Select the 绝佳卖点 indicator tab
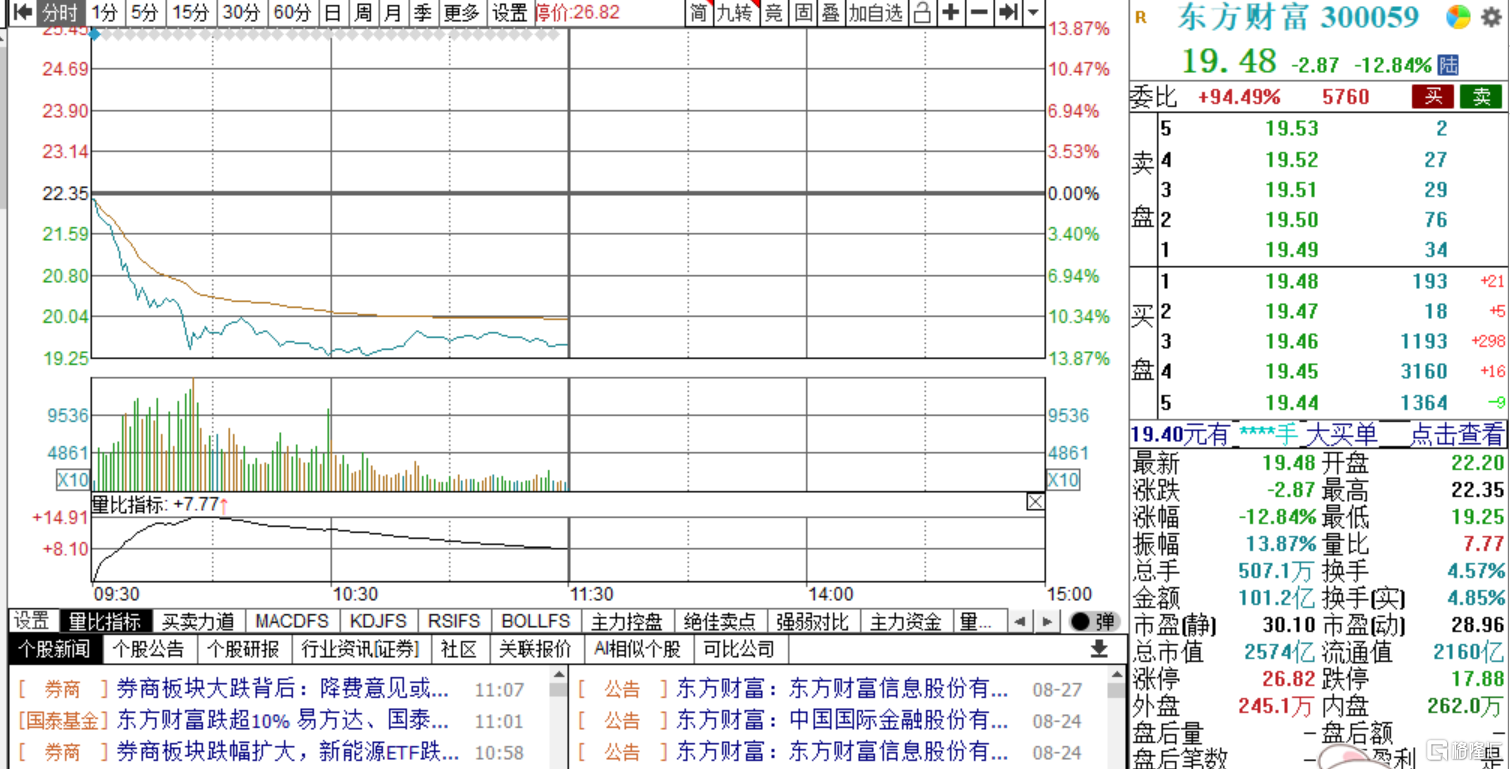Screen dimensions: 1510x769 [719, 621]
